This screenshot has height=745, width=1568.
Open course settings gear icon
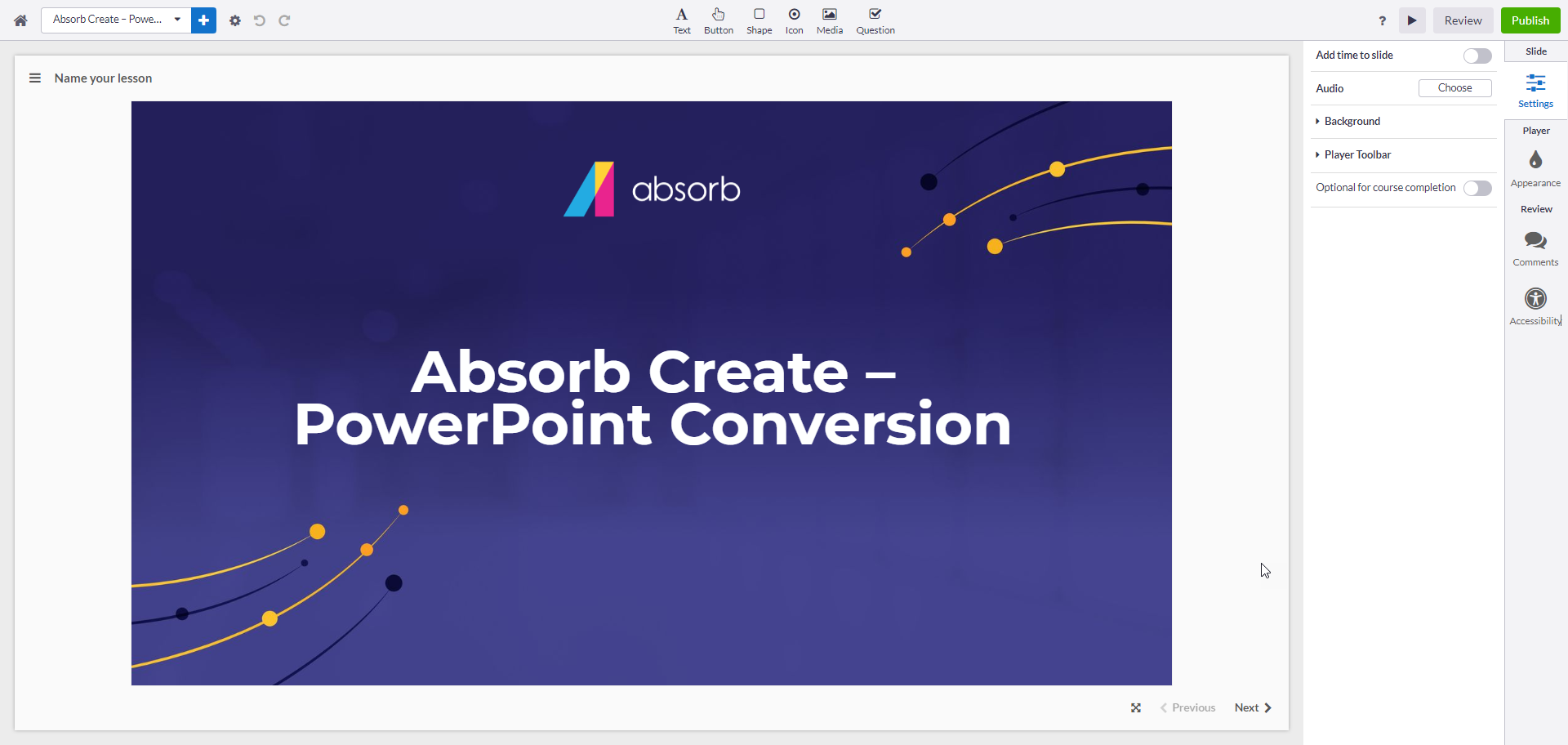pos(235,20)
